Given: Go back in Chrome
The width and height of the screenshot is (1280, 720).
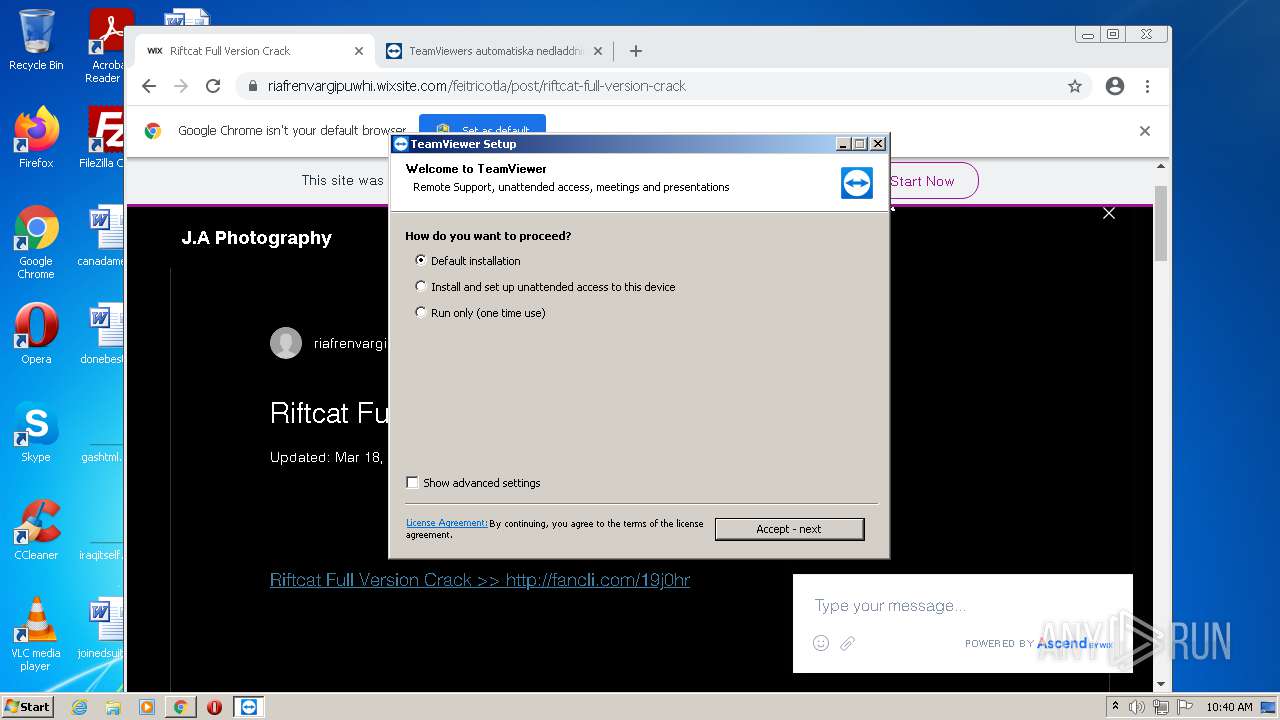Looking at the screenshot, I should pos(149,86).
